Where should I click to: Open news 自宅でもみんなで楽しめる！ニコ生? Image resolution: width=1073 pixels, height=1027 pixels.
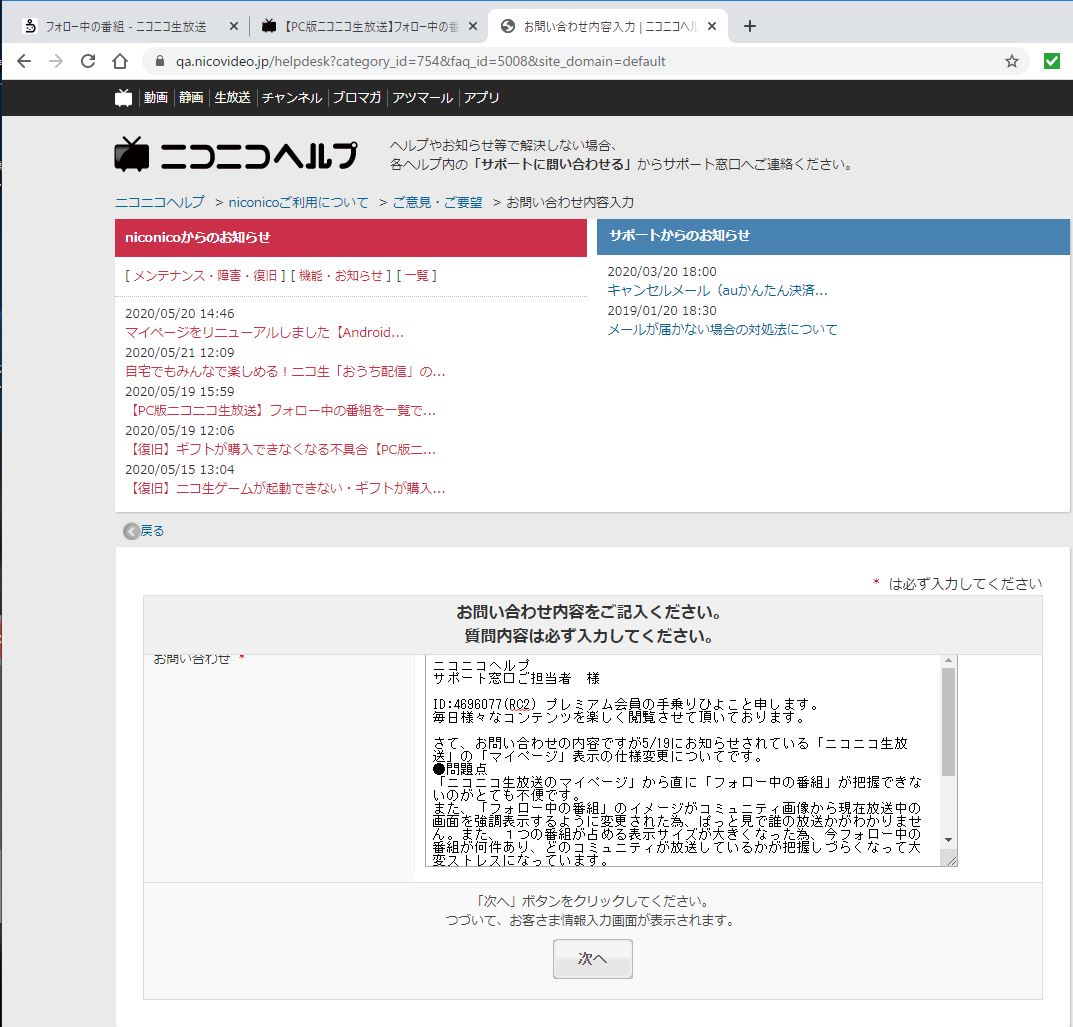(285, 372)
